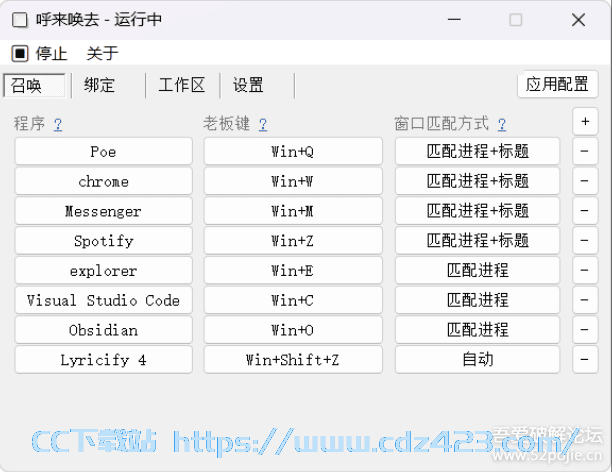Image resolution: width=612 pixels, height=472 pixels.
Task: Open match mode dropdown for chrome
Action: pyautogui.click(x=477, y=181)
